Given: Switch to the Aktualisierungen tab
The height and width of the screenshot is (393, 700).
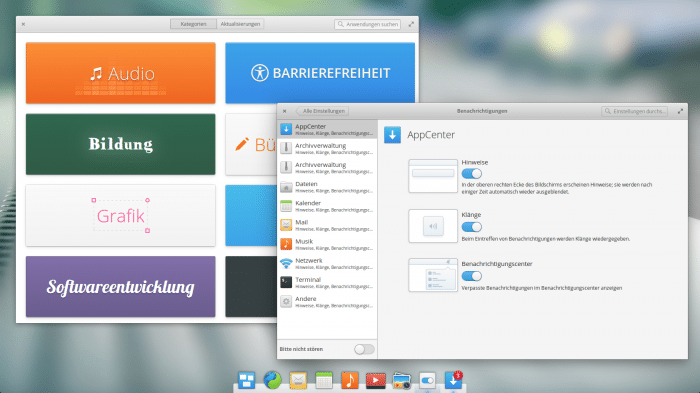Looking at the screenshot, I should (240, 24).
